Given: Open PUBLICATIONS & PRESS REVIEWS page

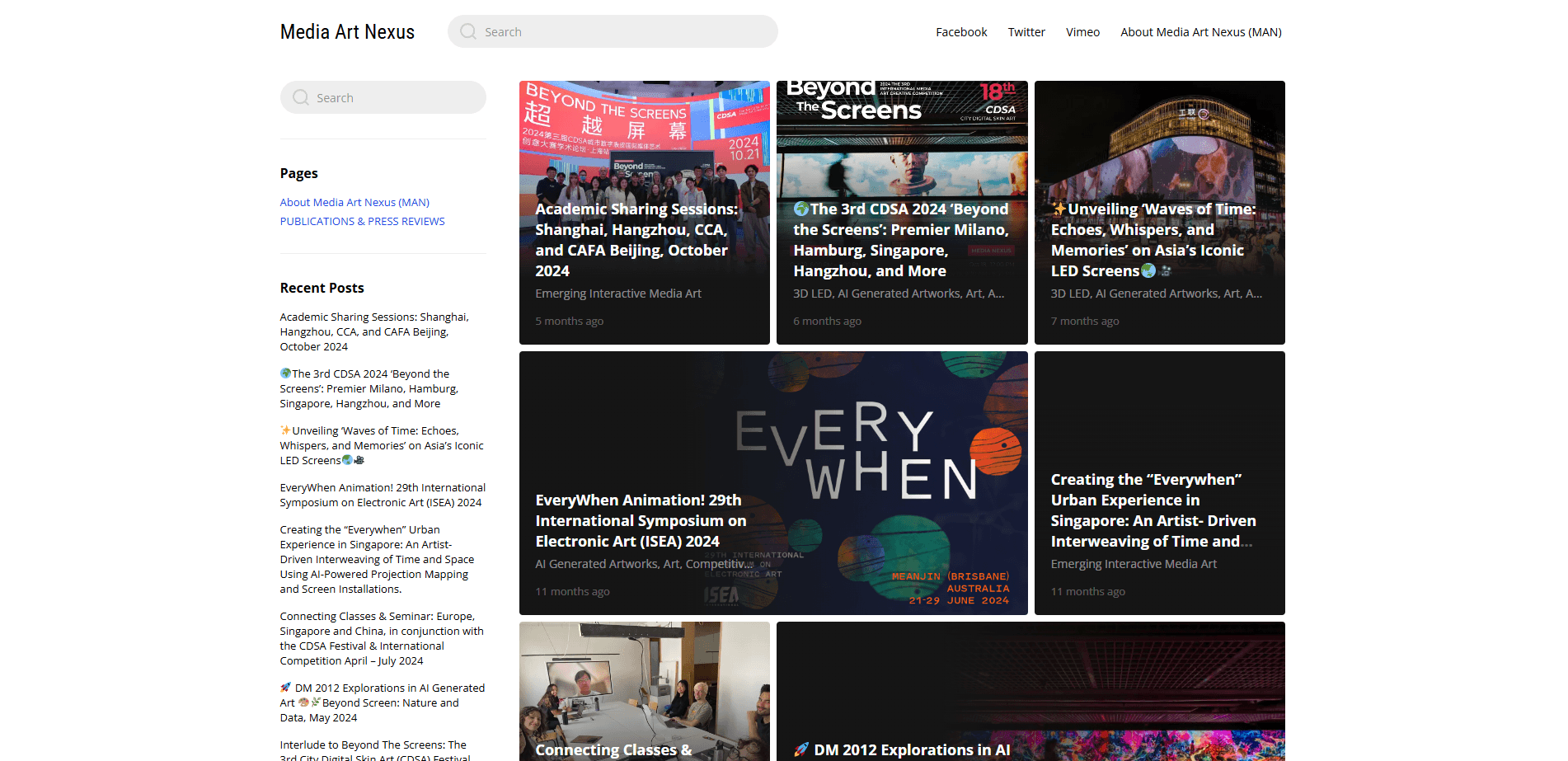Looking at the screenshot, I should coord(362,221).
